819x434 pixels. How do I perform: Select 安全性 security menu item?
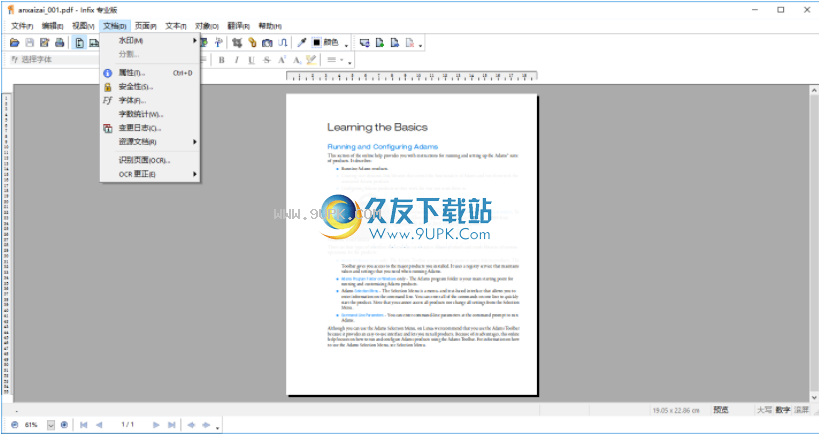pyautogui.click(x=150, y=87)
